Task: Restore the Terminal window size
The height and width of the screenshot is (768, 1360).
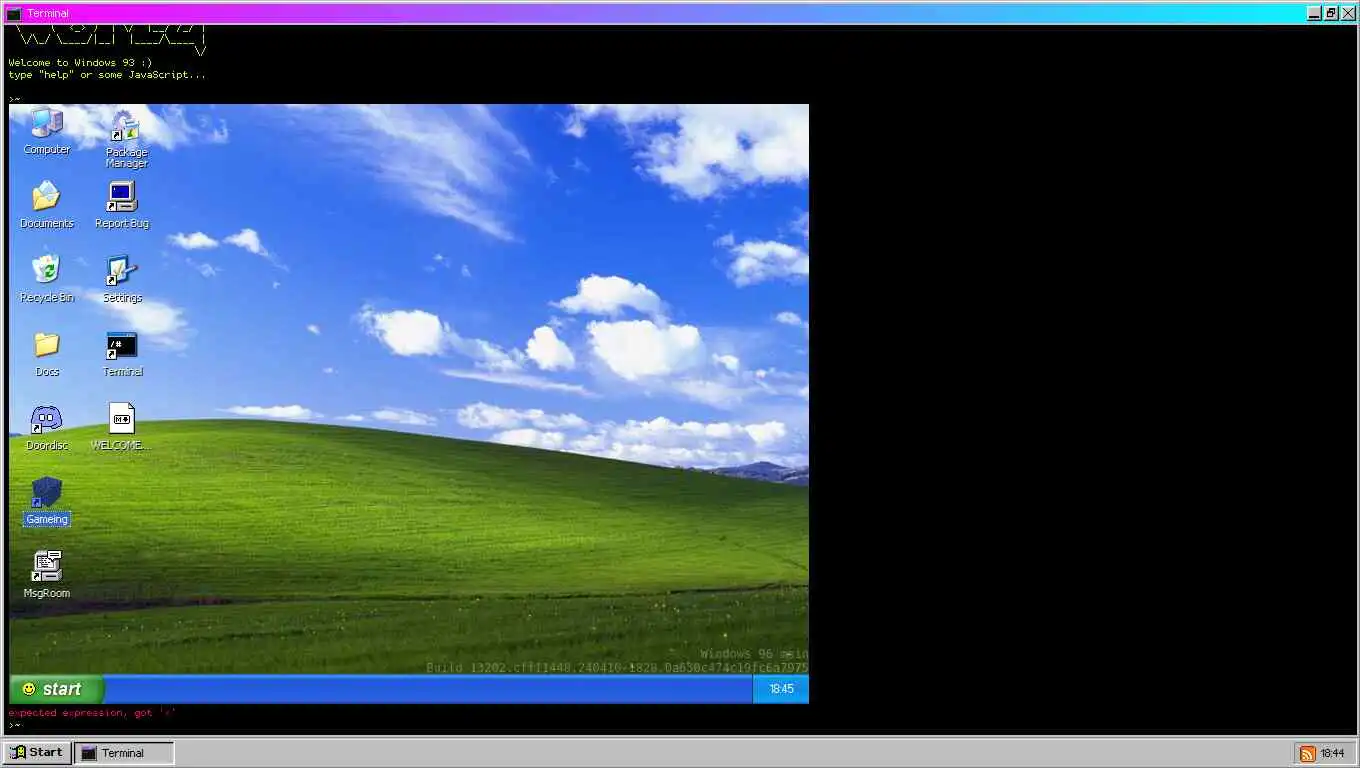Action: 1331,13
